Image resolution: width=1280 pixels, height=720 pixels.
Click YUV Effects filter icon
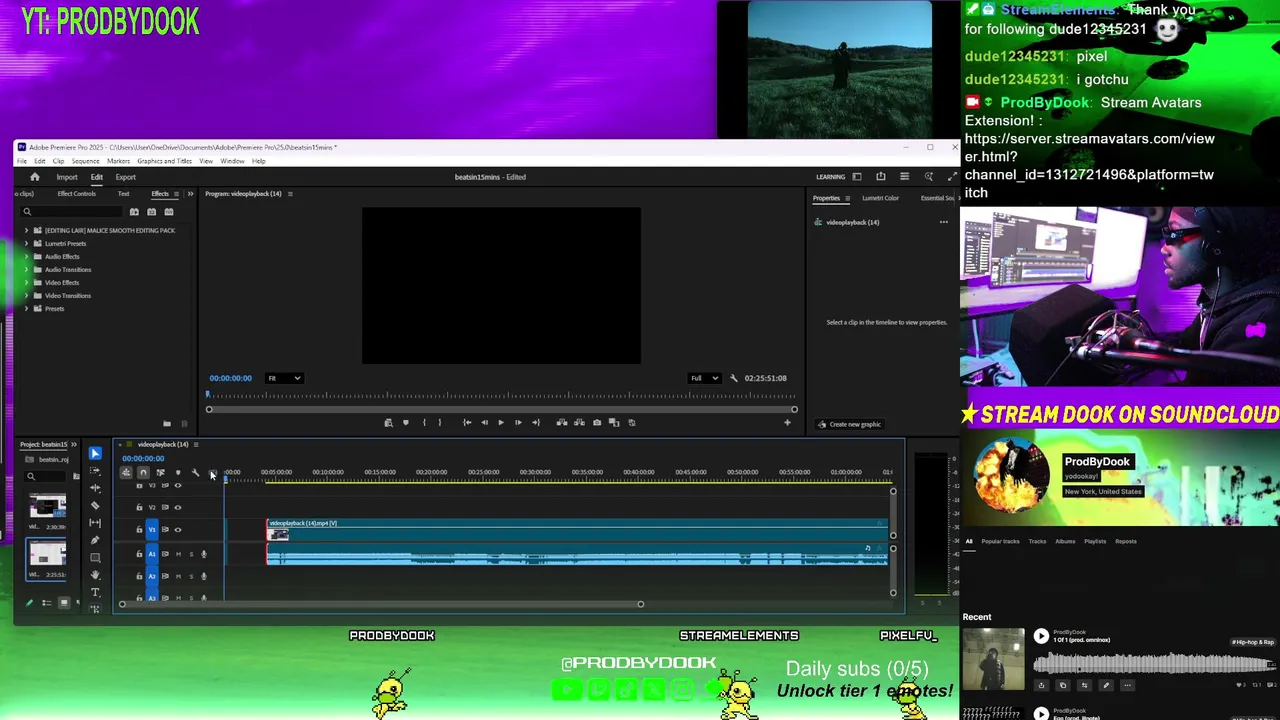169,211
